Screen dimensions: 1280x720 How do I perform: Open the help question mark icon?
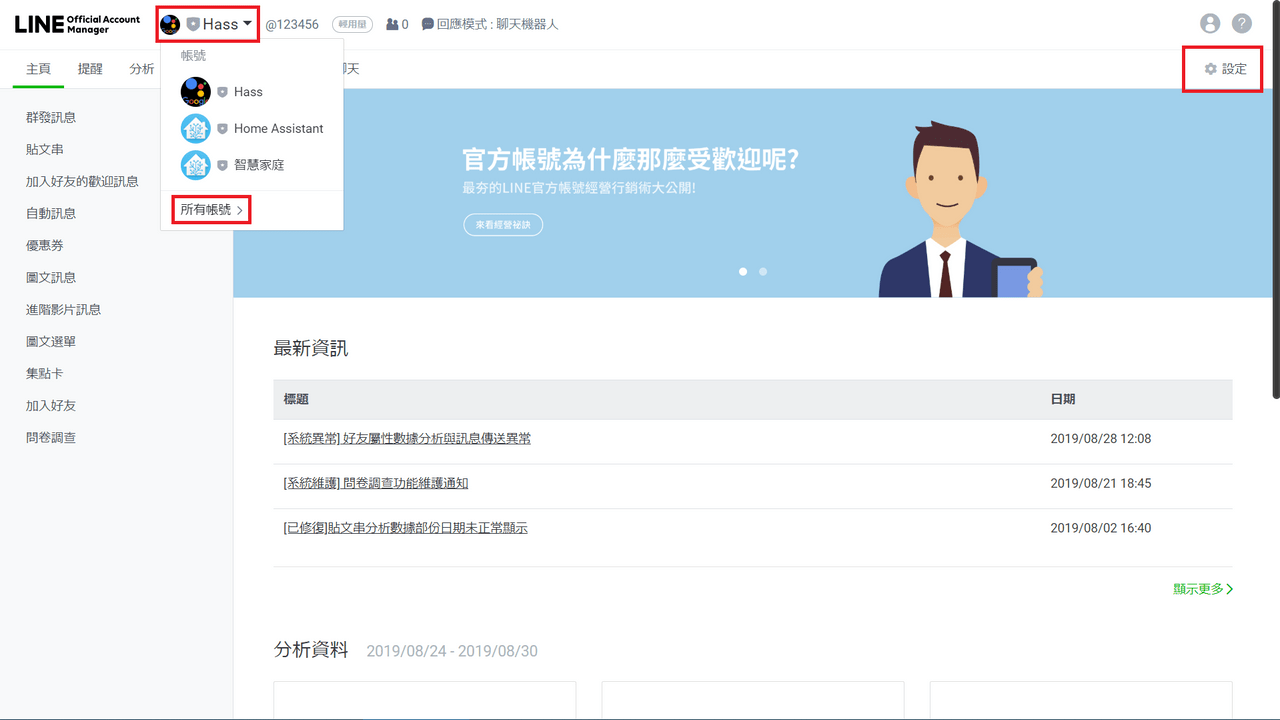[x=1241, y=24]
